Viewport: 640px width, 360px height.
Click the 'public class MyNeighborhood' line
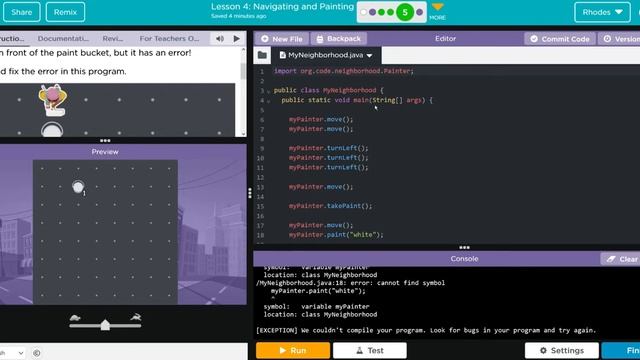tap(329, 90)
